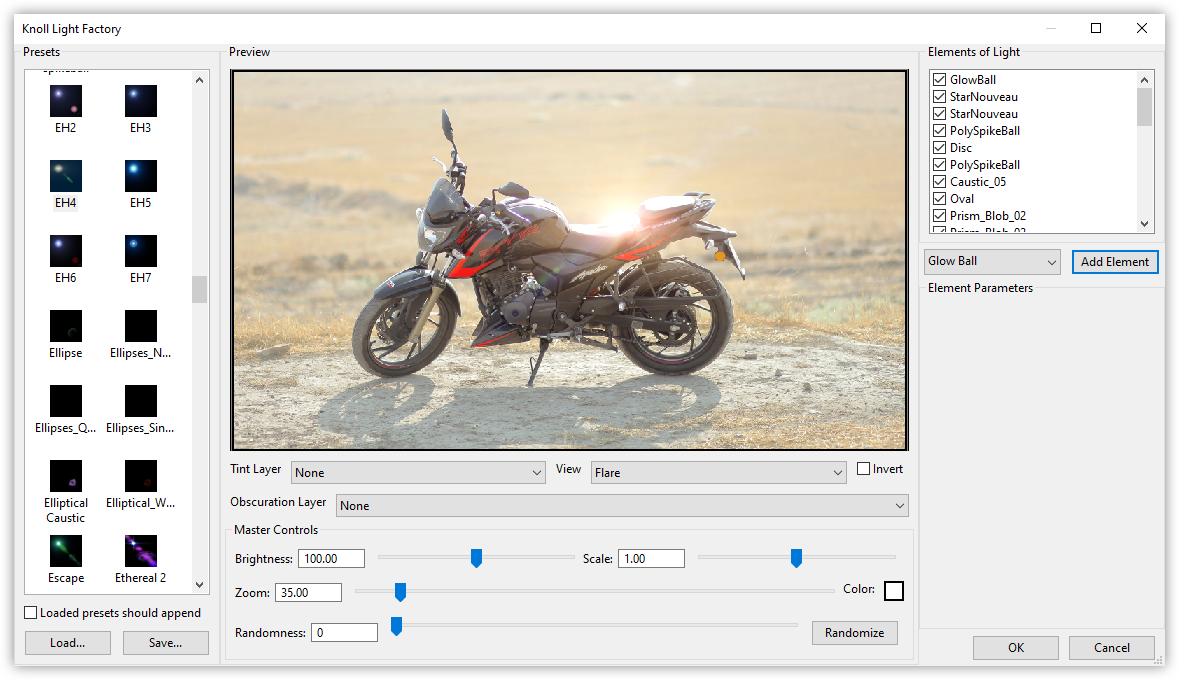Disable the PolySpikeBall element directly above Disc
This screenshot has height=680, width=1179.
click(x=939, y=131)
